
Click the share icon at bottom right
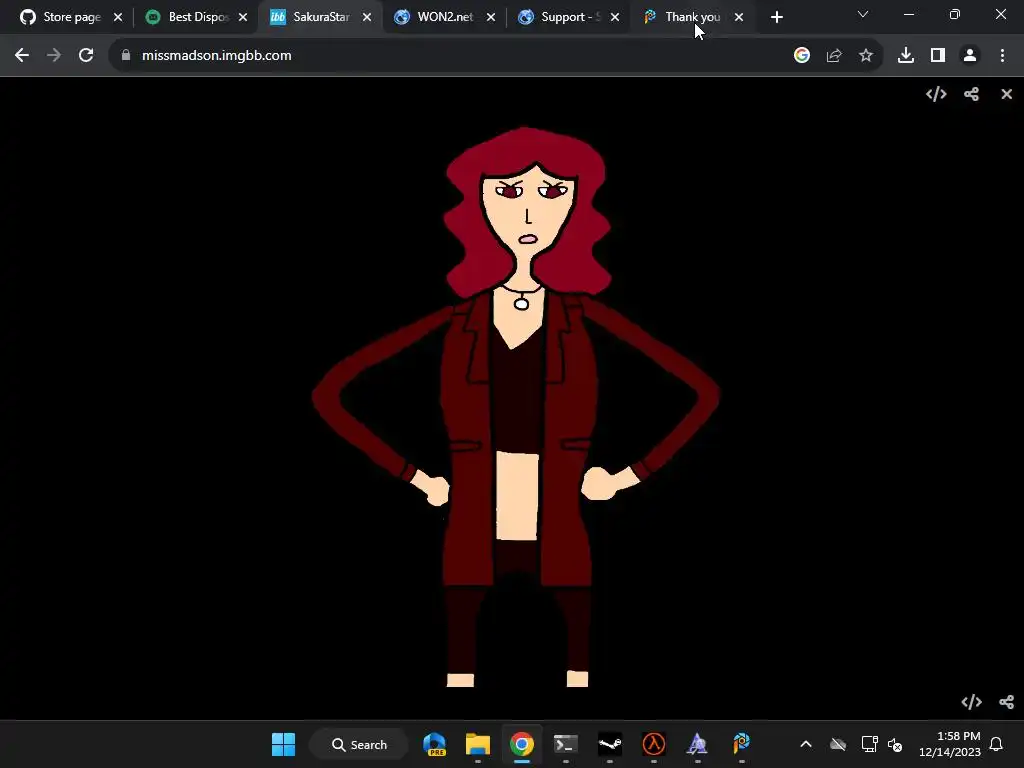tap(1006, 702)
